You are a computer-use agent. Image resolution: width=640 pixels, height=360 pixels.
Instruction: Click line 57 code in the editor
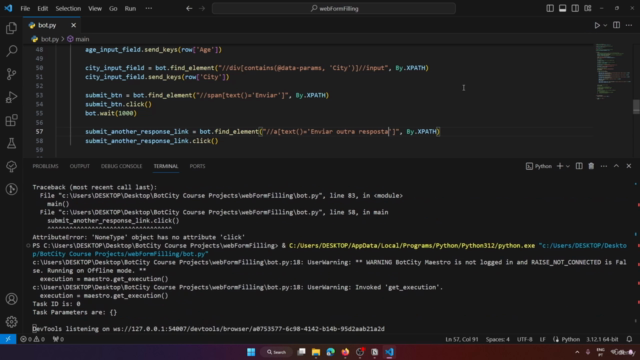pos(262,131)
